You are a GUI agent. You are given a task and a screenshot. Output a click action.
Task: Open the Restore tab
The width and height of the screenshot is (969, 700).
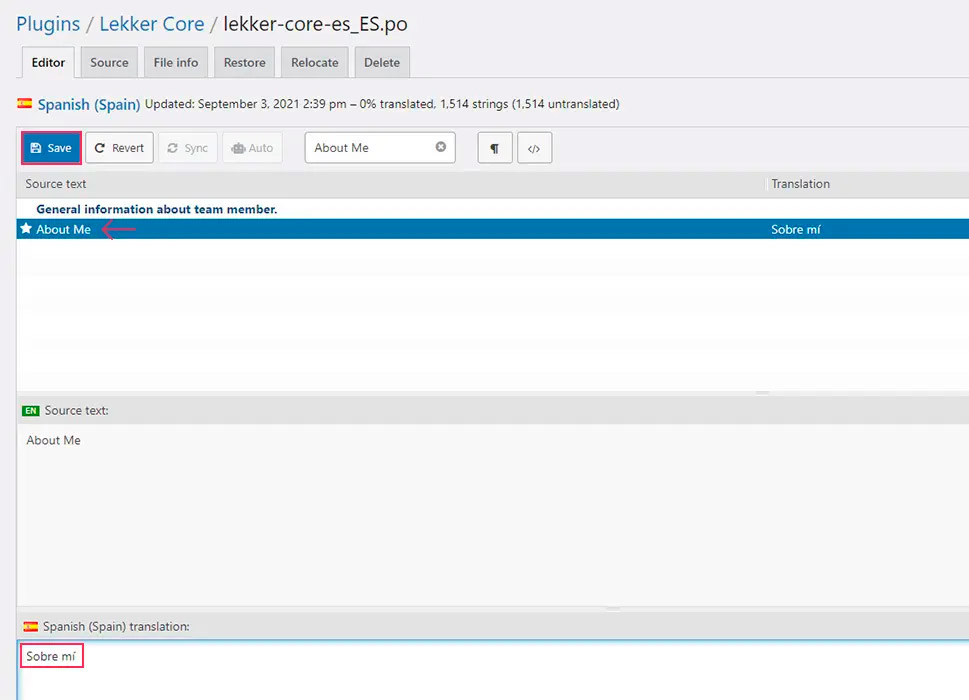point(244,62)
